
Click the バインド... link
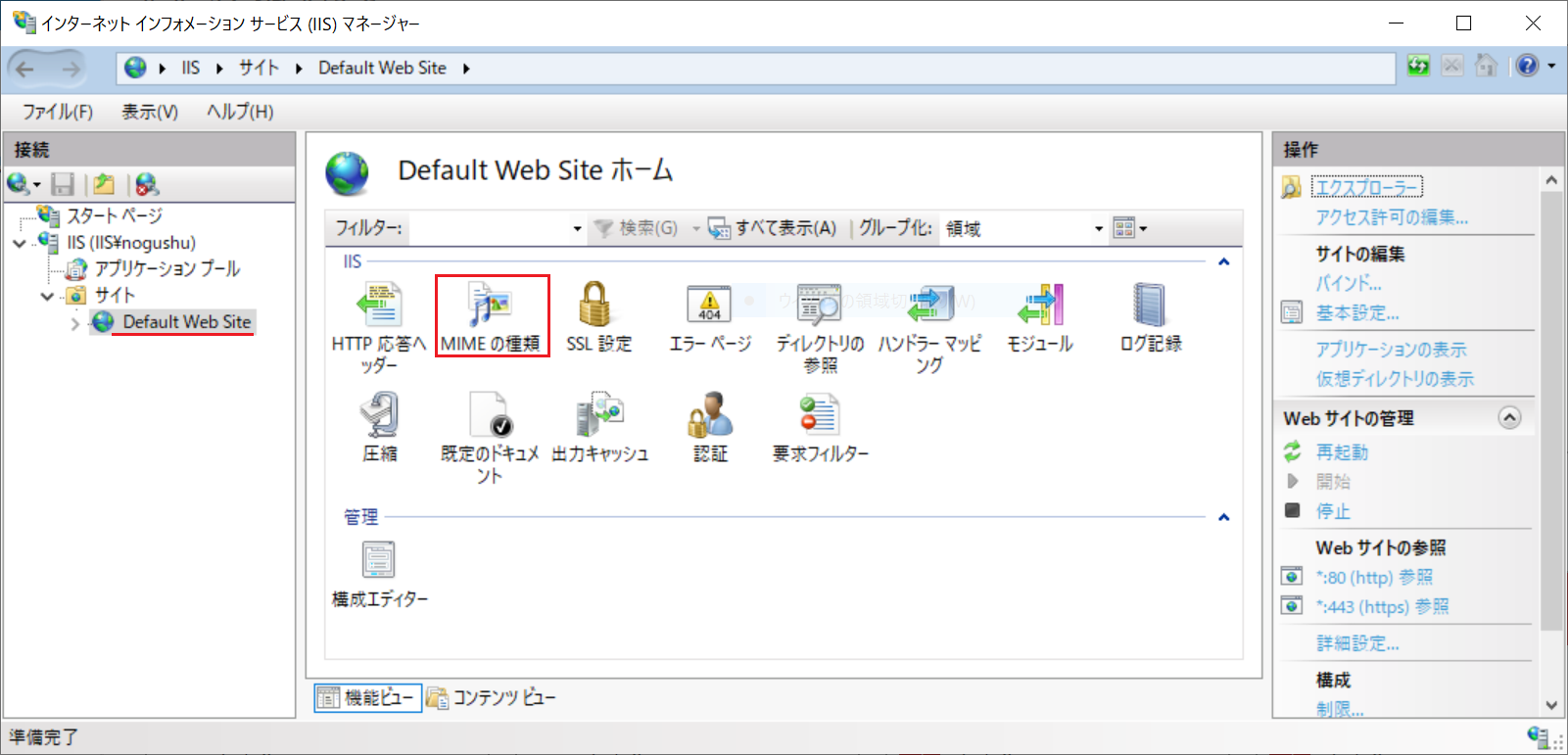click(1349, 283)
